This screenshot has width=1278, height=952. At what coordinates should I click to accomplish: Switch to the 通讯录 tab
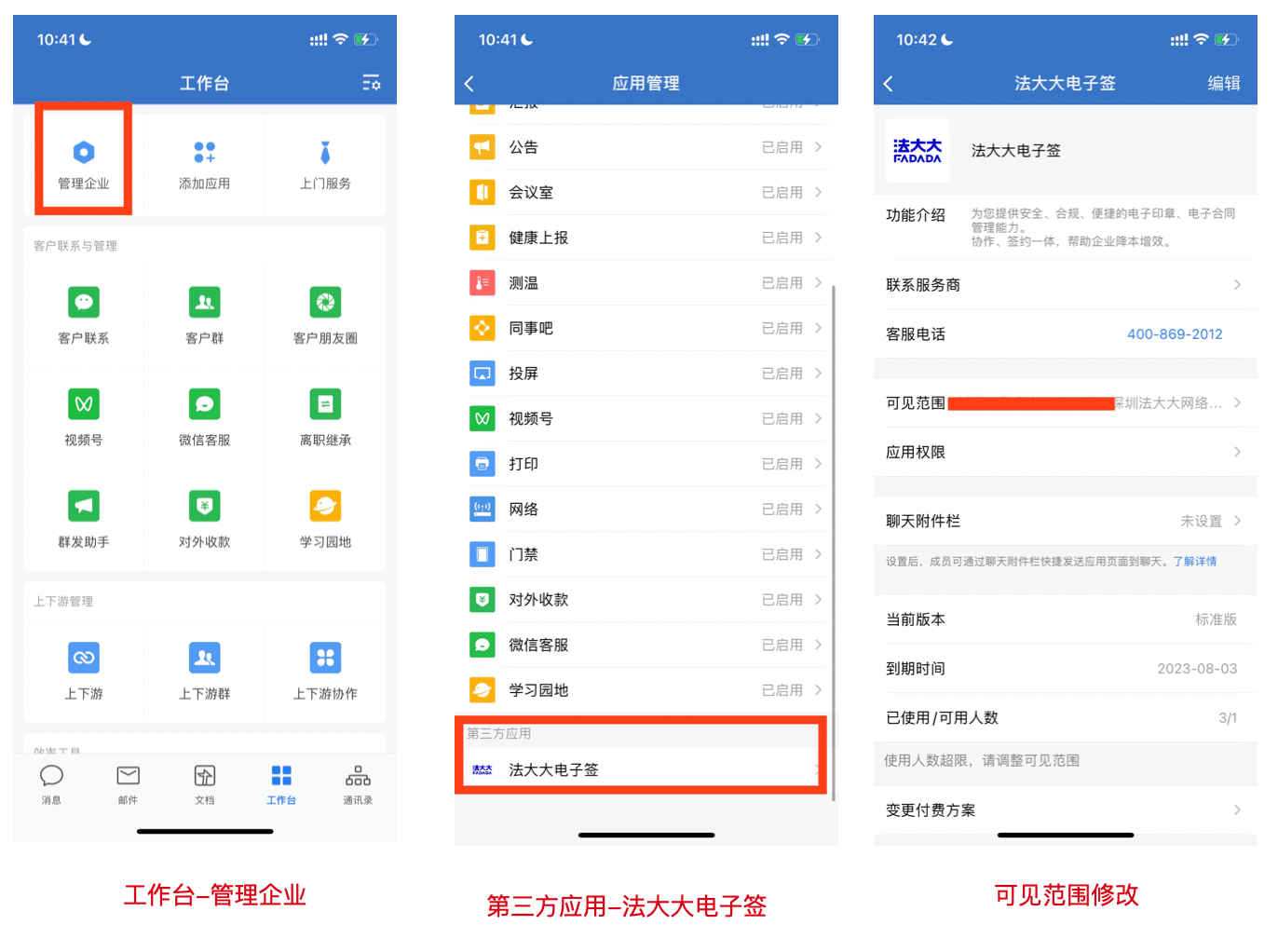pos(358,785)
